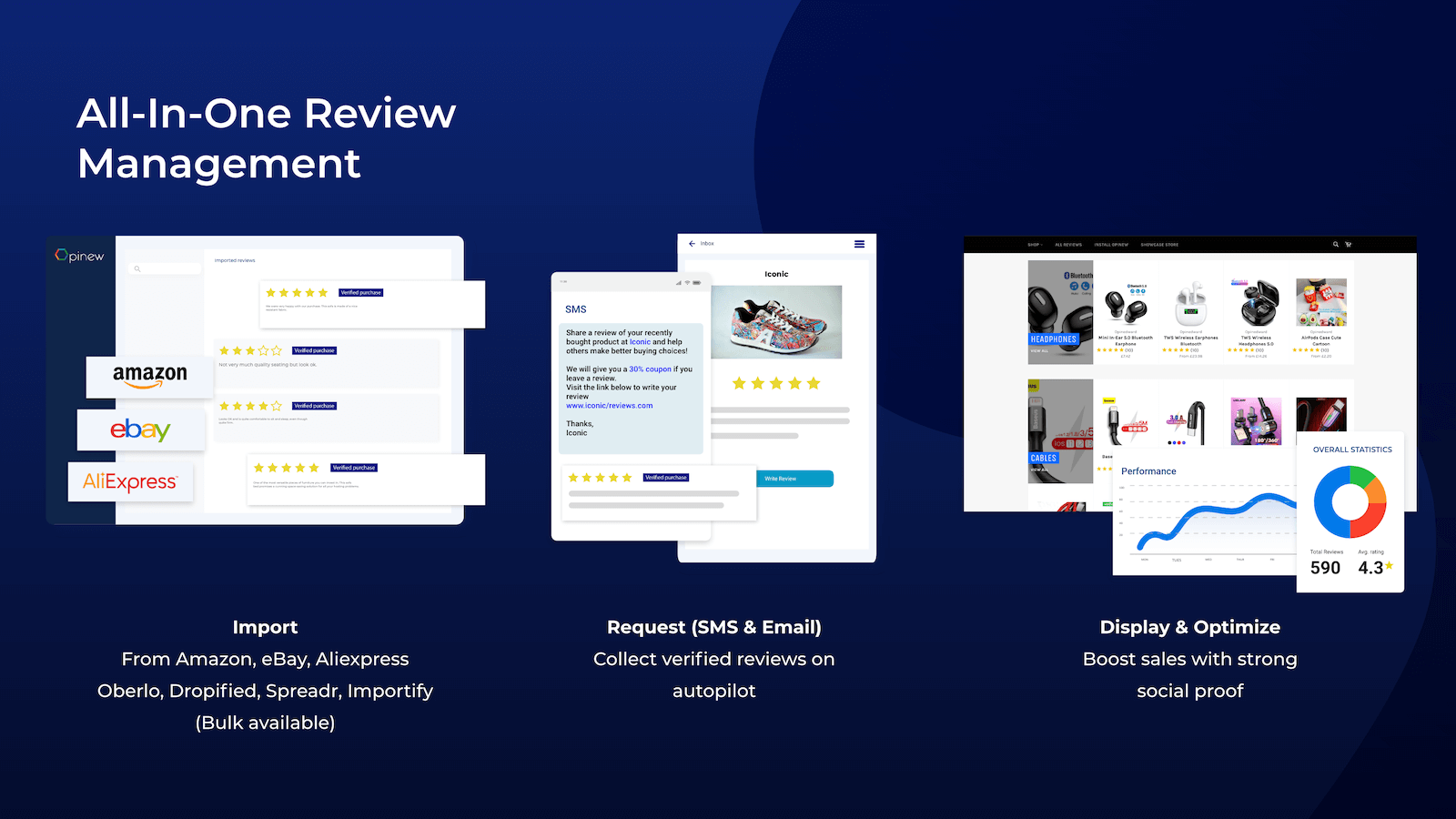1456x819 pixels.
Task: Go back using the Inbox arrow
Action: point(693,244)
